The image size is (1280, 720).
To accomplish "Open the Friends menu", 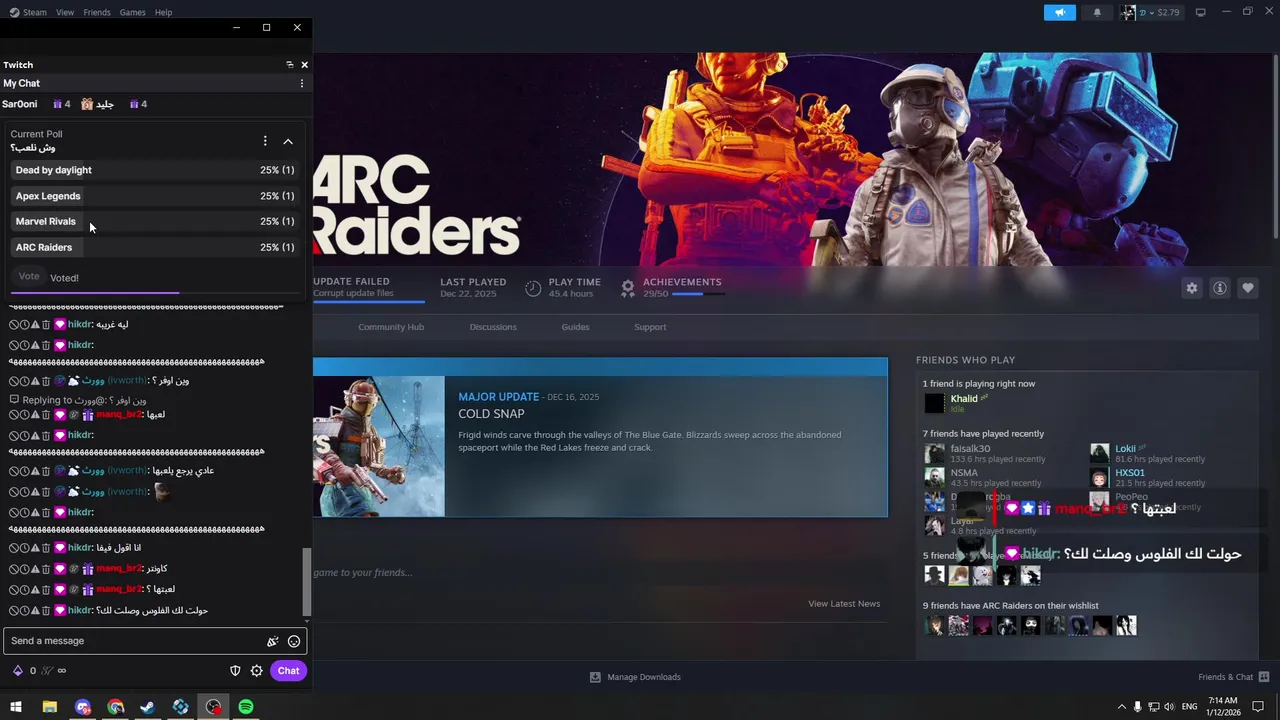I will click(97, 12).
